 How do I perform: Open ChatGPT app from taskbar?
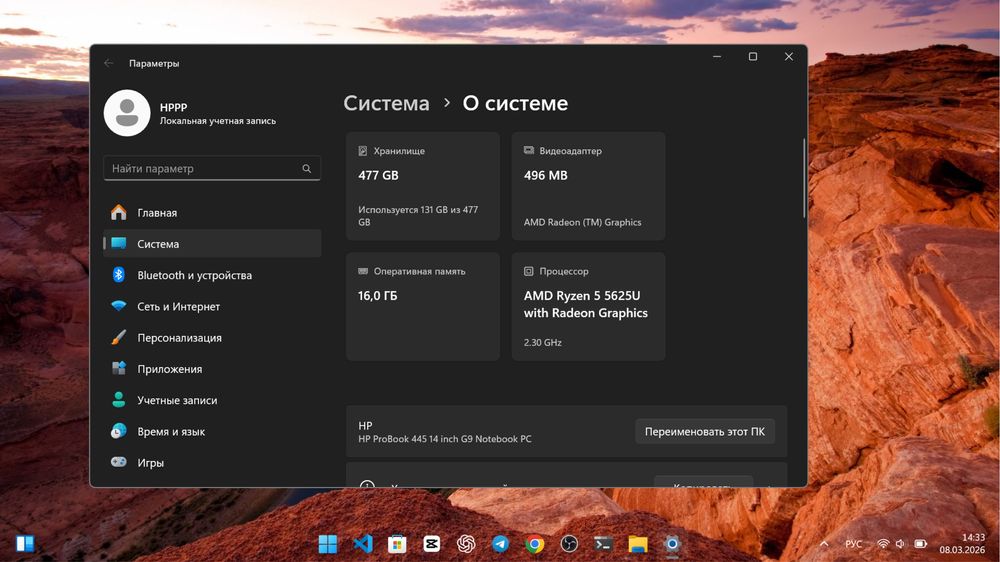466,544
